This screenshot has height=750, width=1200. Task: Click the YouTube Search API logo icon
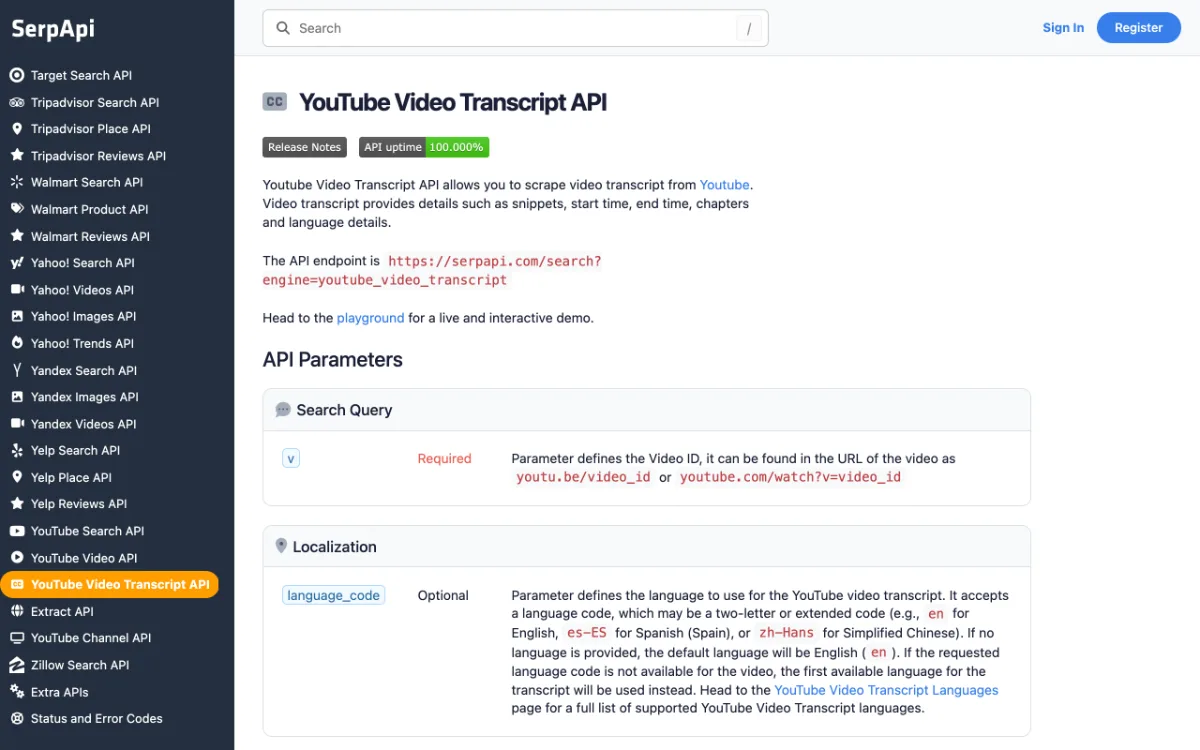[16, 531]
